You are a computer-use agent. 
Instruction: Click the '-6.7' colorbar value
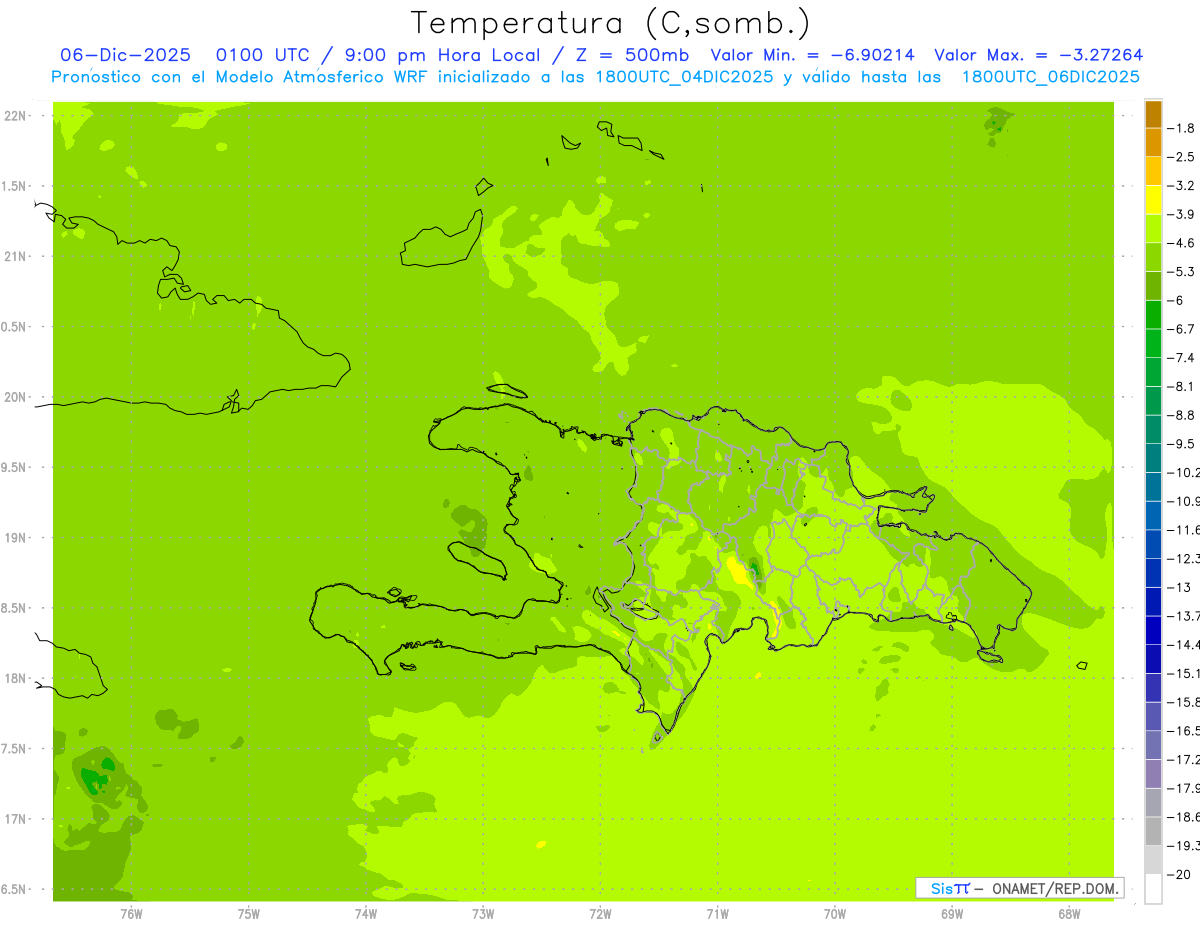1182,329
